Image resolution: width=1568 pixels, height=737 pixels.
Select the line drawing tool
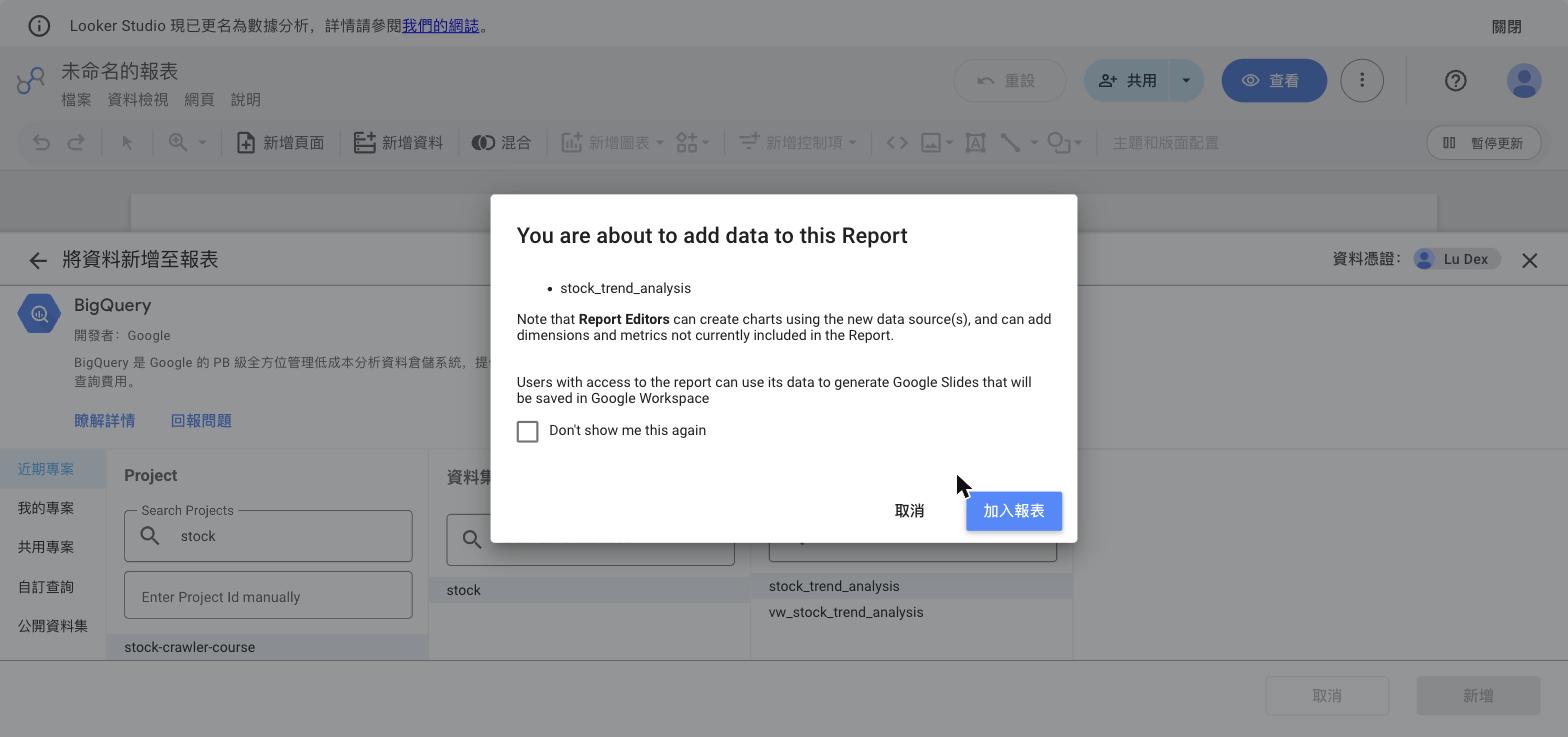[1010, 143]
